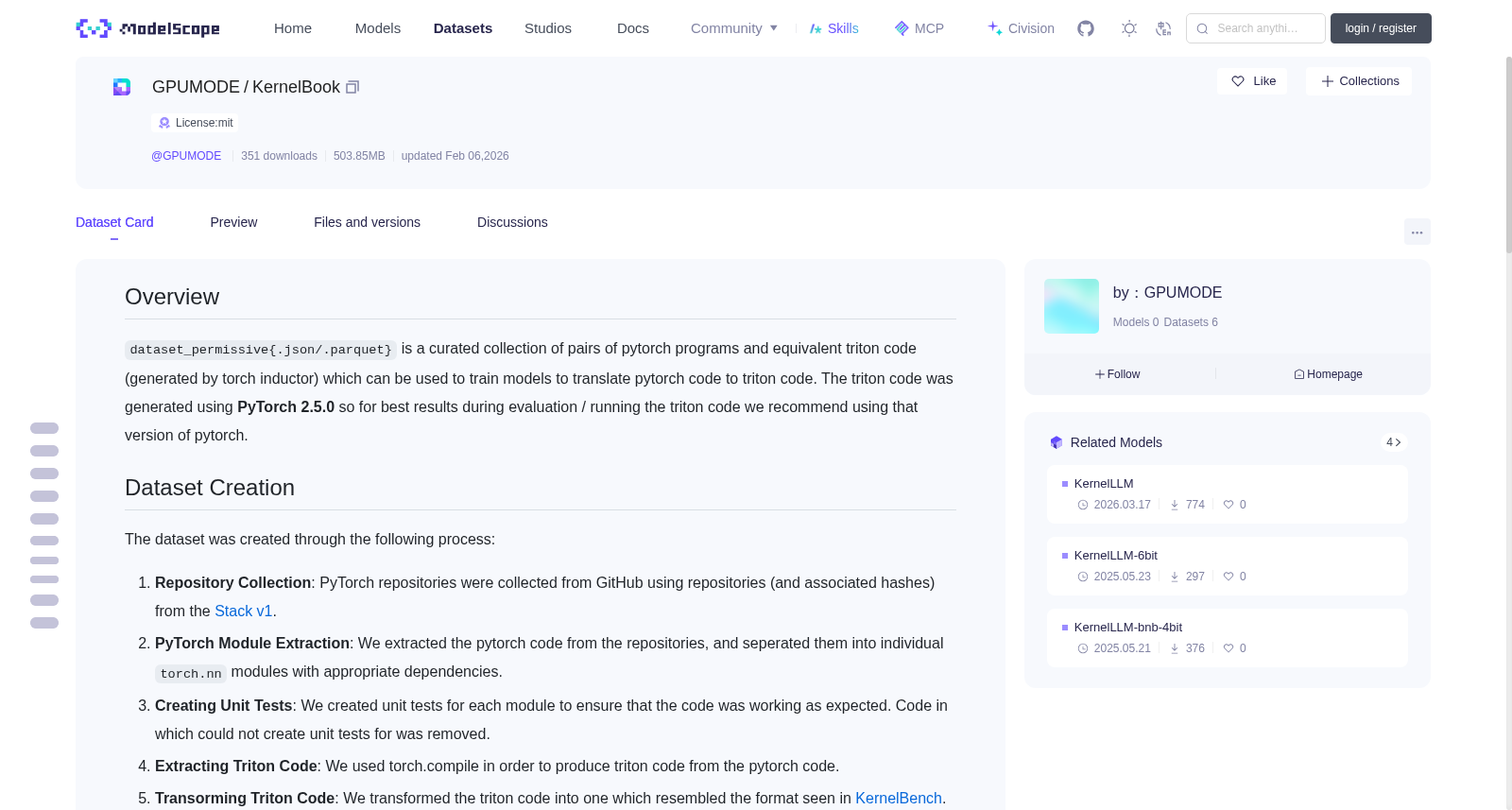The image size is (1512, 810).
Task: Click the plus icon beside Follow
Action: (1100, 374)
